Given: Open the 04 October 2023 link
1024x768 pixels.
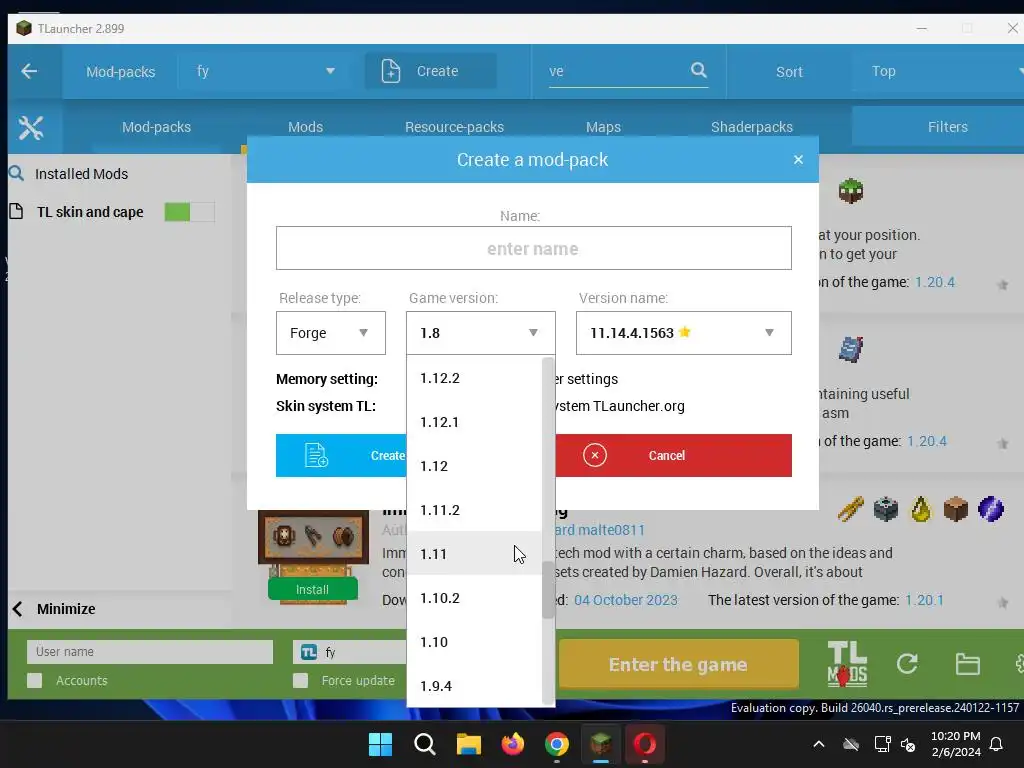Looking at the screenshot, I should (626, 600).
